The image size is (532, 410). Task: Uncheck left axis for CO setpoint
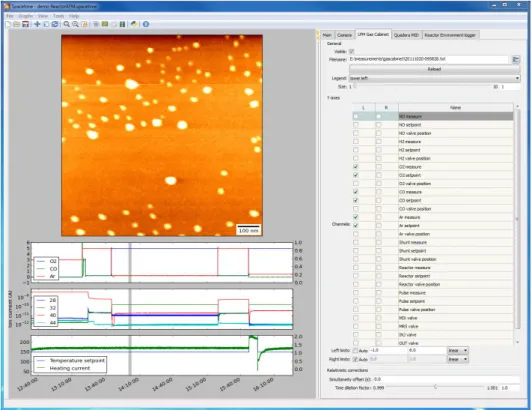[x=356, y=200]
